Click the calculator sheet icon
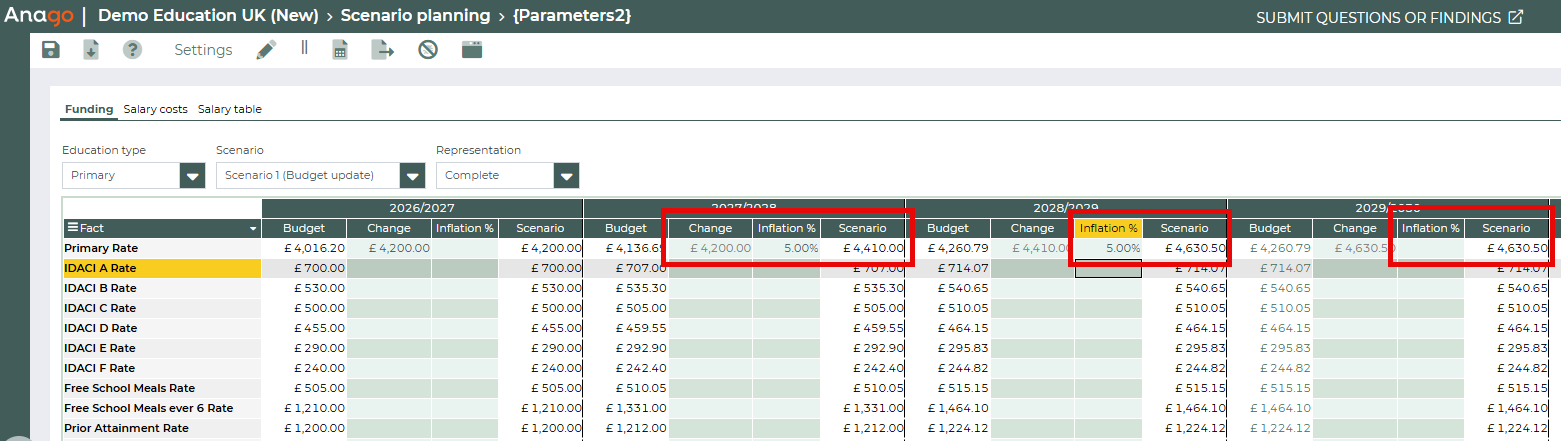The width and height of the screenshot is (1561, 441). pyautogui.click(x=340, y=50)
